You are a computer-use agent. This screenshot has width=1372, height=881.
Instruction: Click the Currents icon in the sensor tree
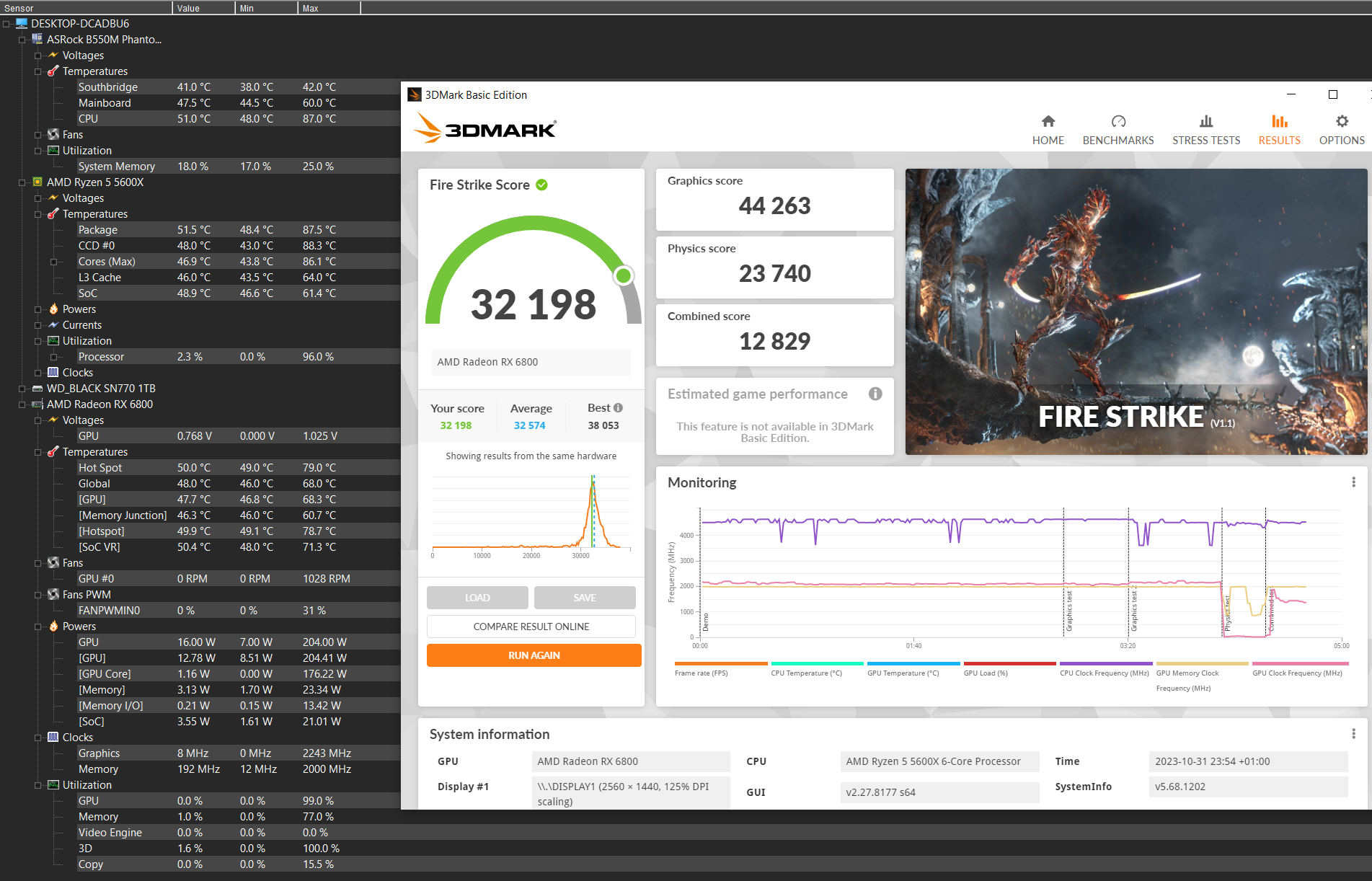pyautogui.click(x=53, y=325)
